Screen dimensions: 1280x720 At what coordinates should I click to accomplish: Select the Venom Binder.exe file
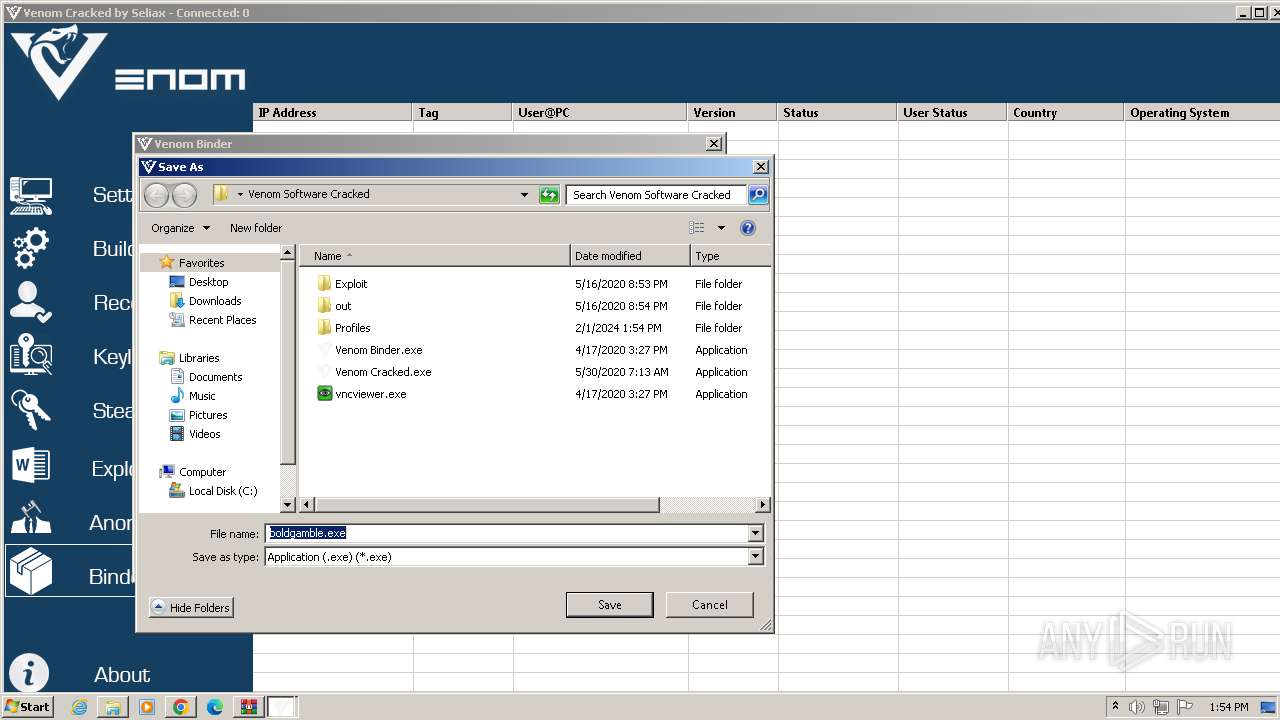[378, 350]
